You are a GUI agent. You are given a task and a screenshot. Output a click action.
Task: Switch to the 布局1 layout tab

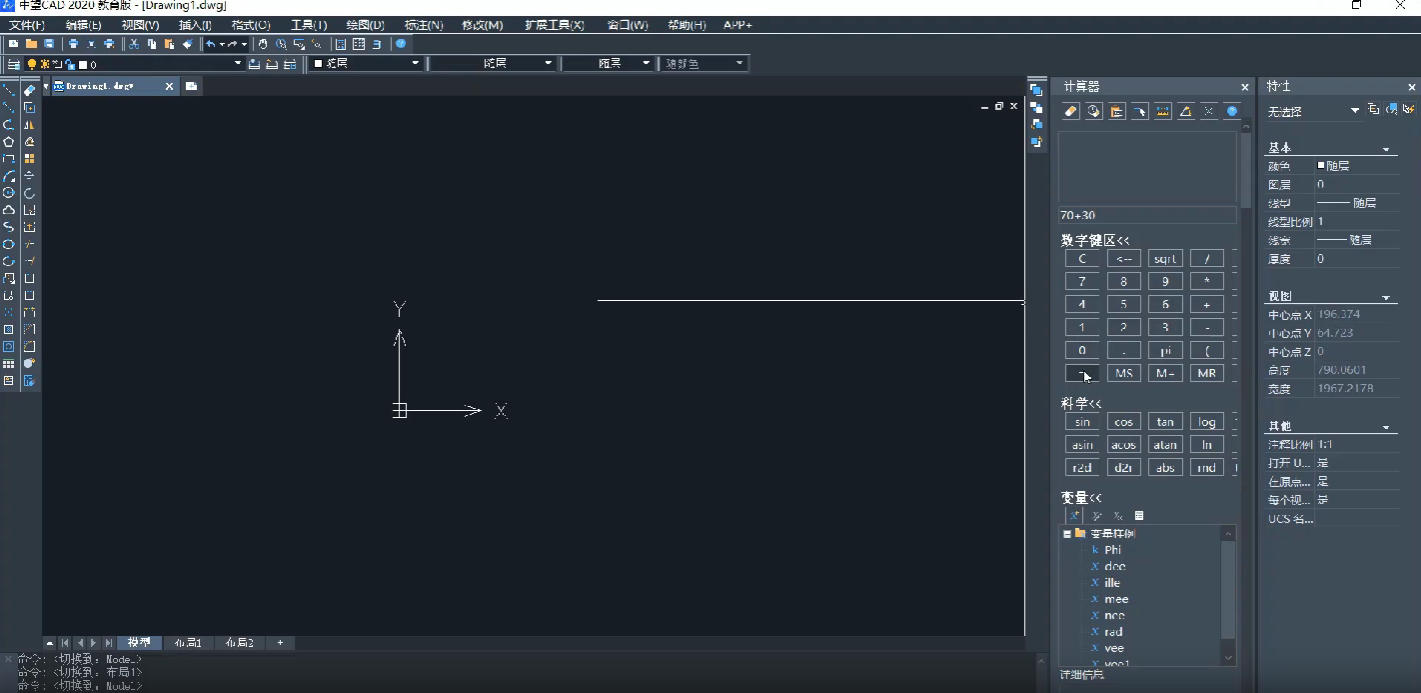(188, 643)
